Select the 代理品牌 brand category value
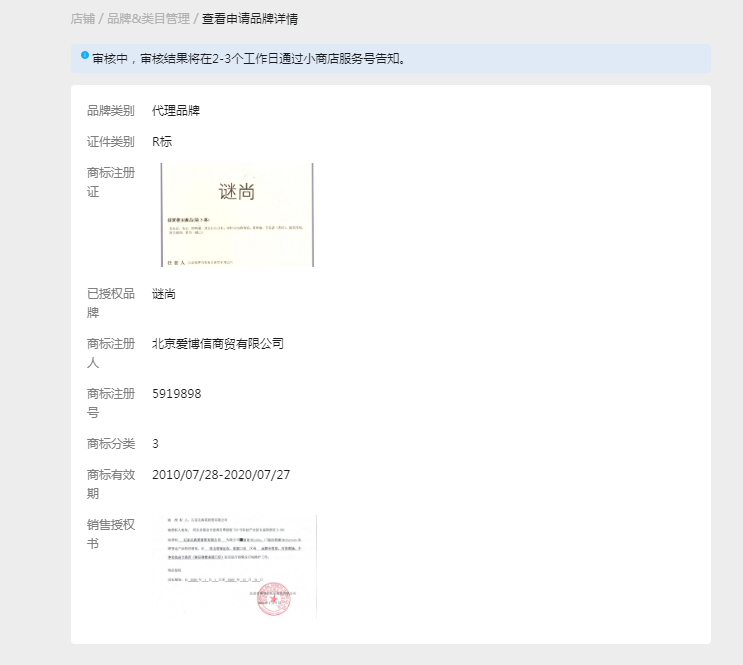Screen dimensions: 743x665 [x=176, y=110]
